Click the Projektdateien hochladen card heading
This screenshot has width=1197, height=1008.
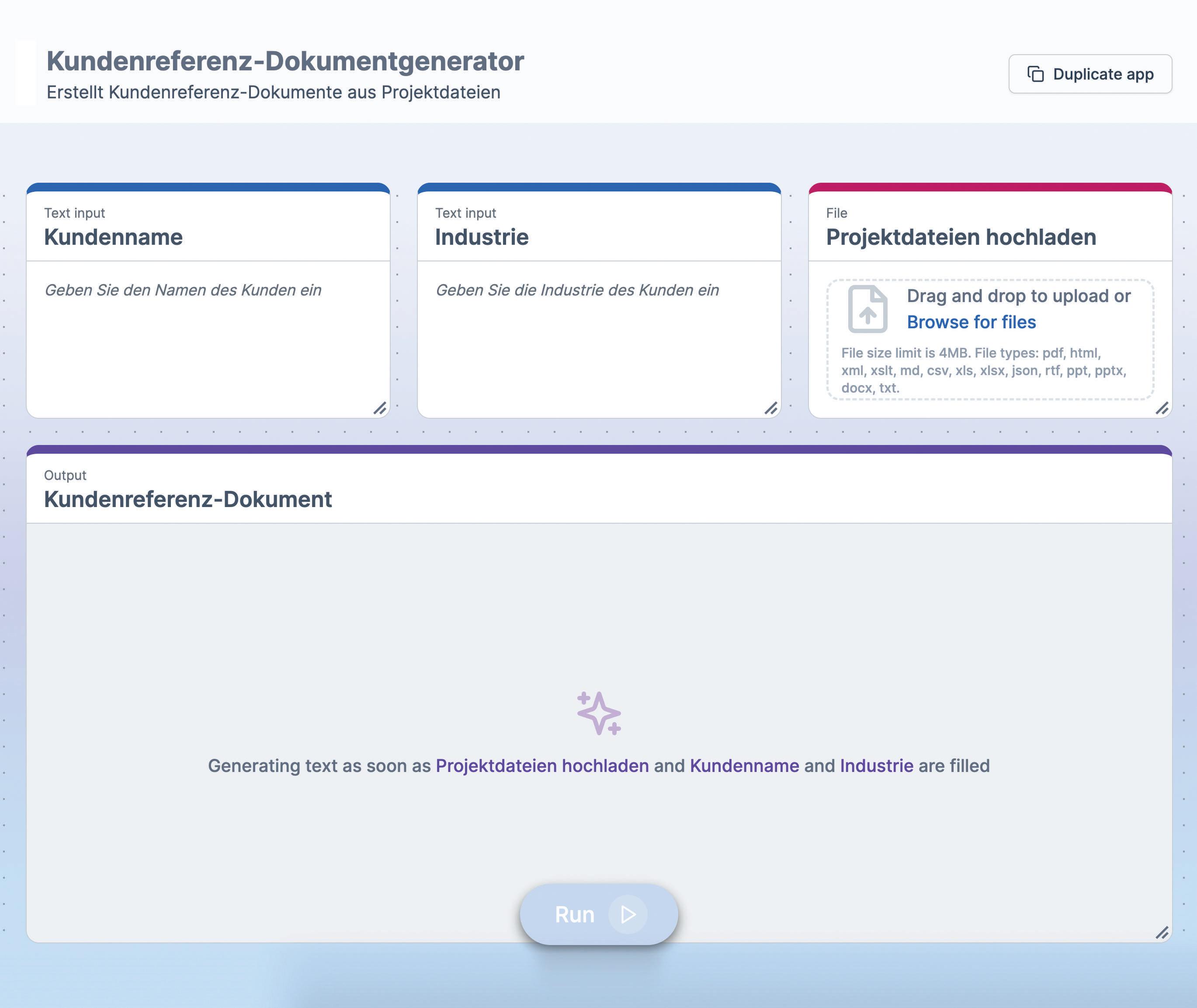tap(961, 237)
